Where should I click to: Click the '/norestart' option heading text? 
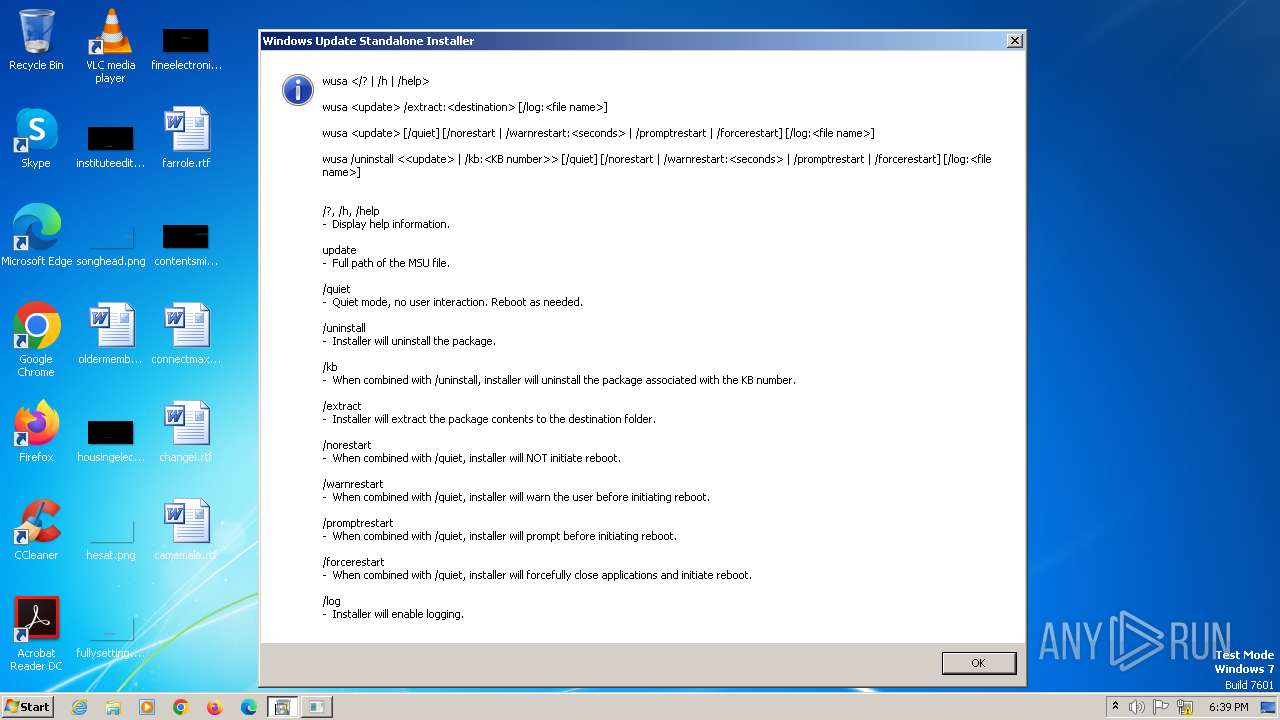[347, 445]
